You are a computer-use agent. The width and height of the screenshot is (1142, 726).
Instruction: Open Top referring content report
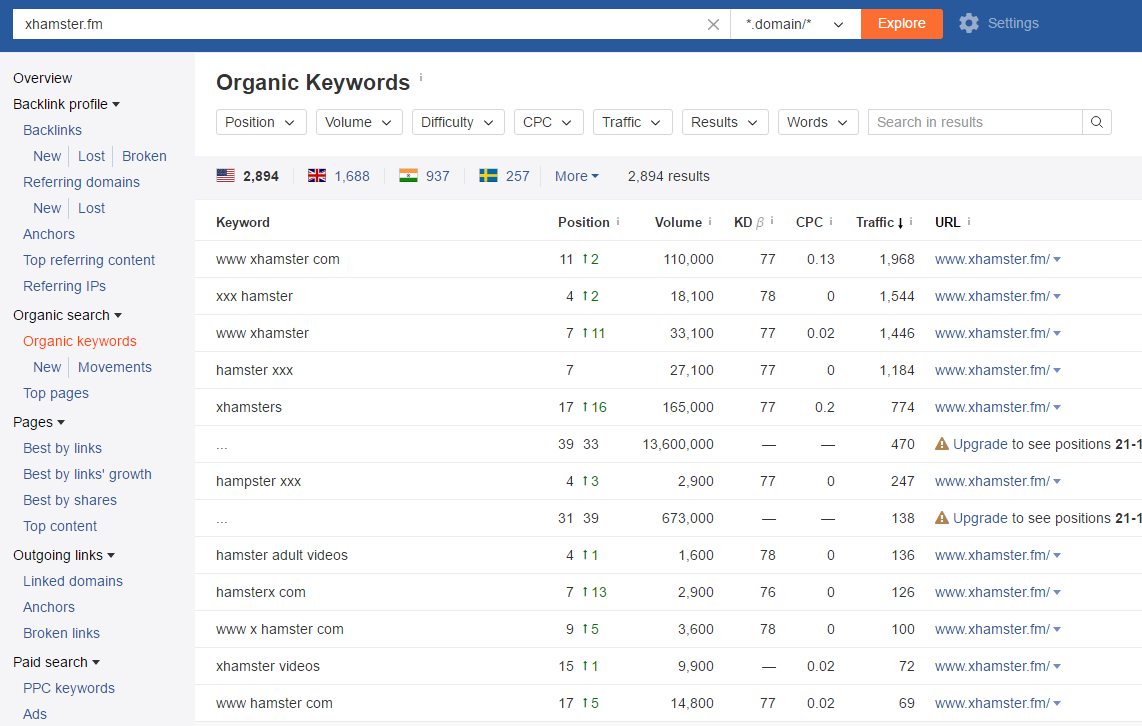[89, 260]
